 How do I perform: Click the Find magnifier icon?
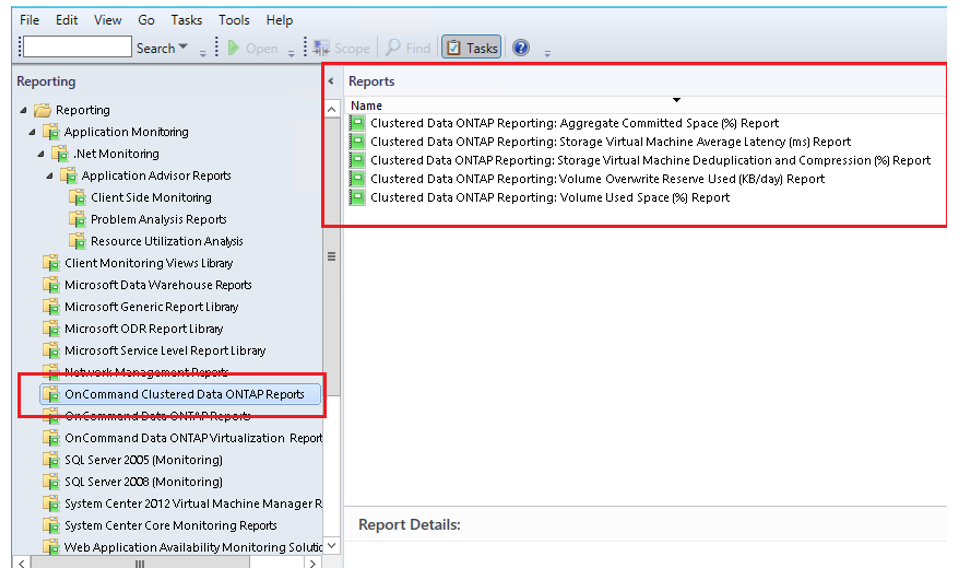393,47
